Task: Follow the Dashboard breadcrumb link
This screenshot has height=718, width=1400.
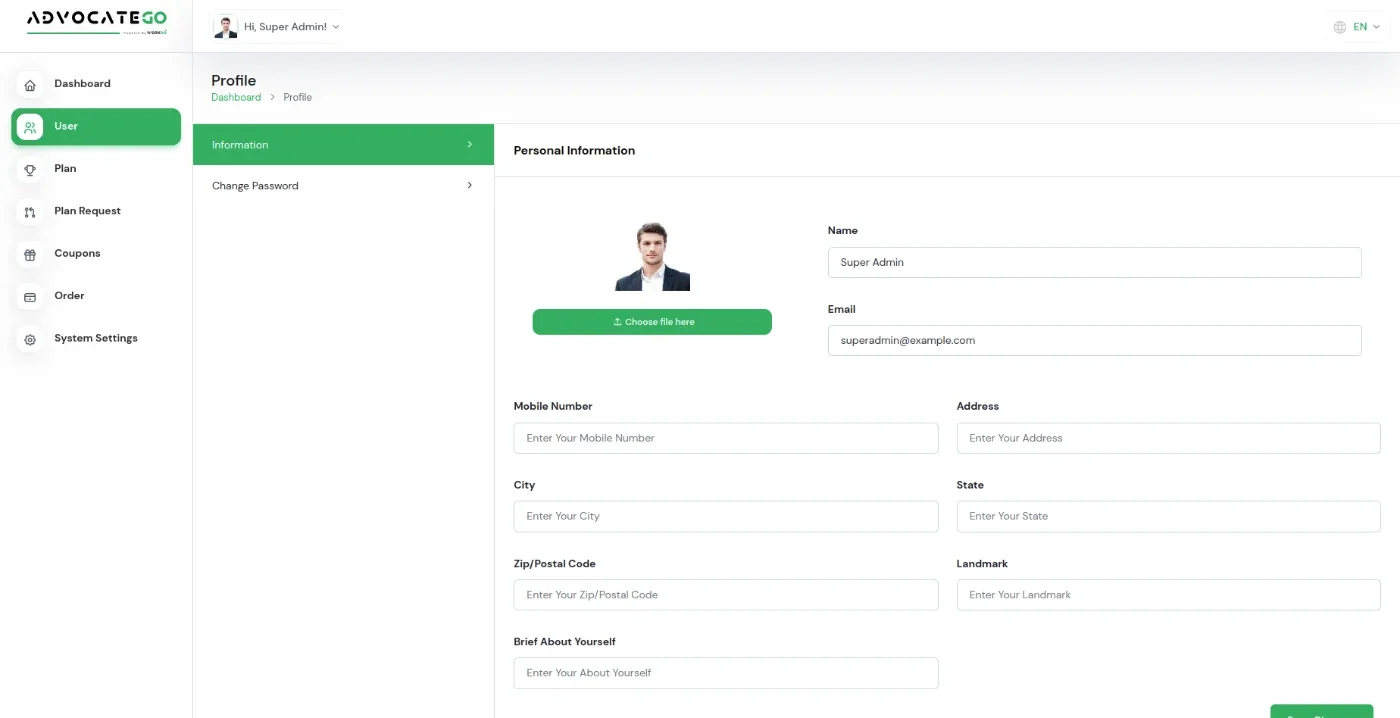Action: (236, 98)
